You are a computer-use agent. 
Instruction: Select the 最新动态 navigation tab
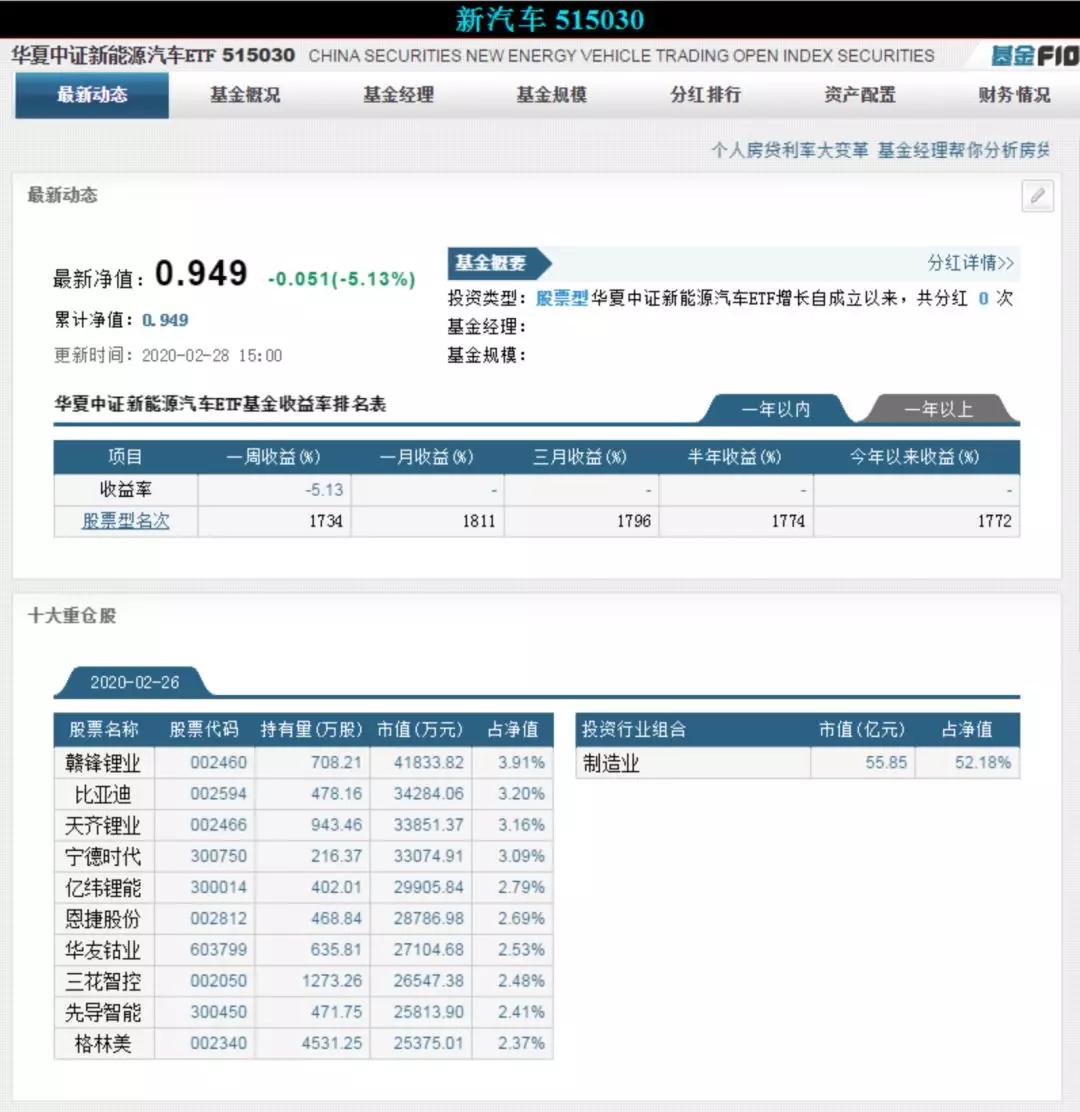coord(91,94)
